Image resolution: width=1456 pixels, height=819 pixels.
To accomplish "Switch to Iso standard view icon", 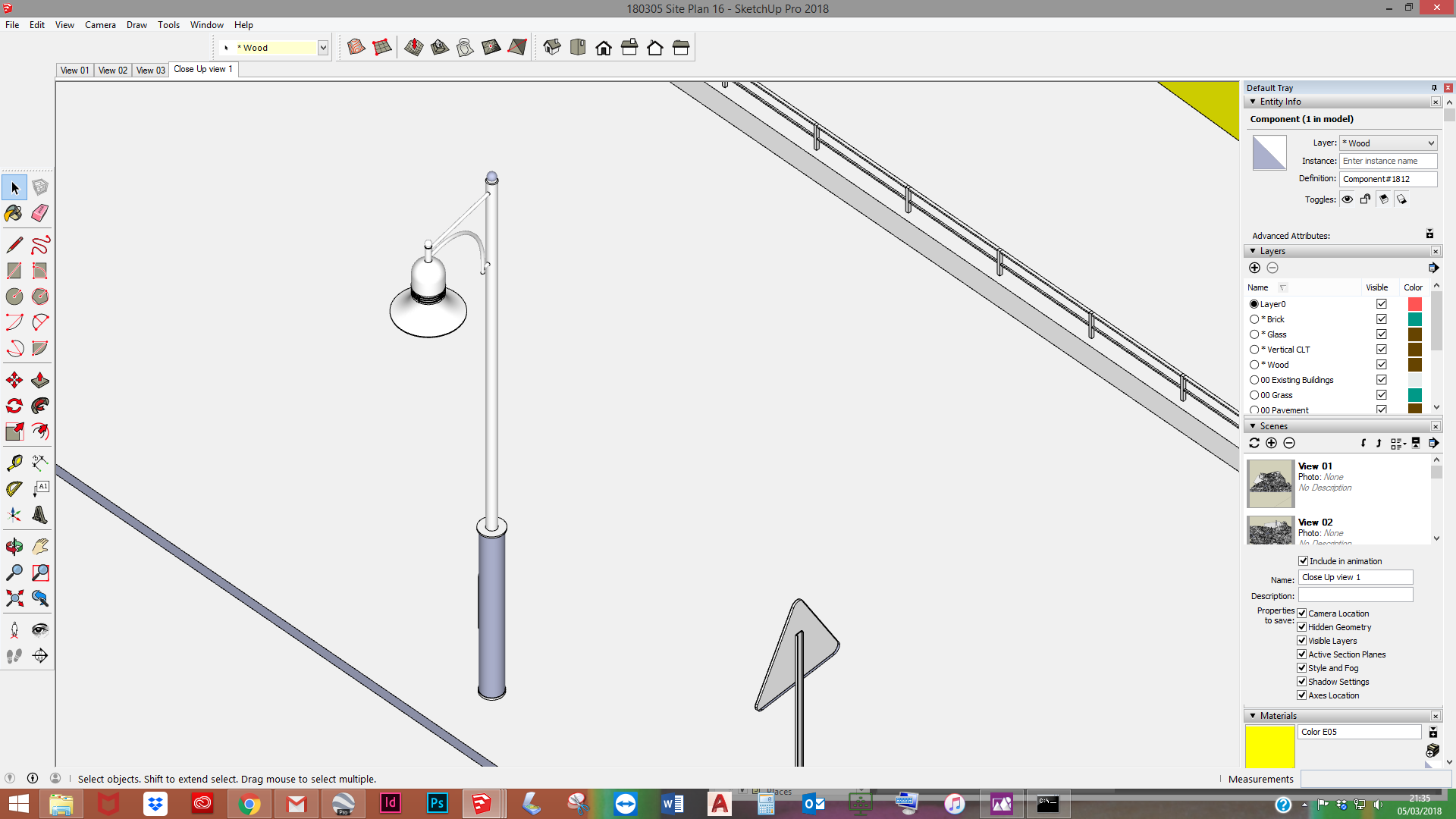I will click(x=552, y=48).
